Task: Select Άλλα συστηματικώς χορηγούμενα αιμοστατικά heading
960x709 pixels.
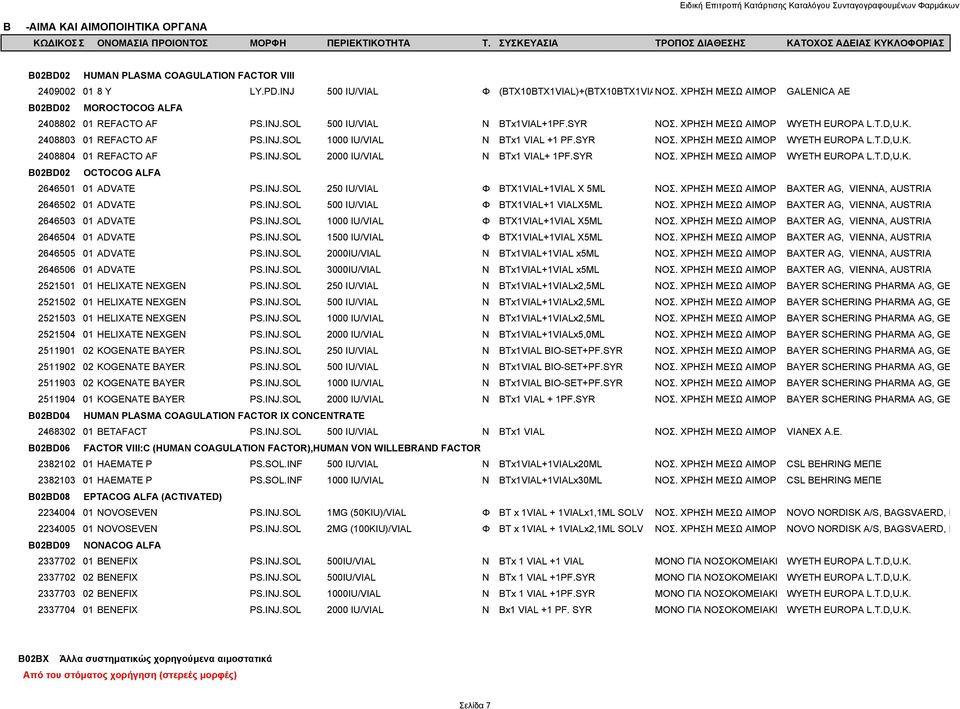Action: 165,659
